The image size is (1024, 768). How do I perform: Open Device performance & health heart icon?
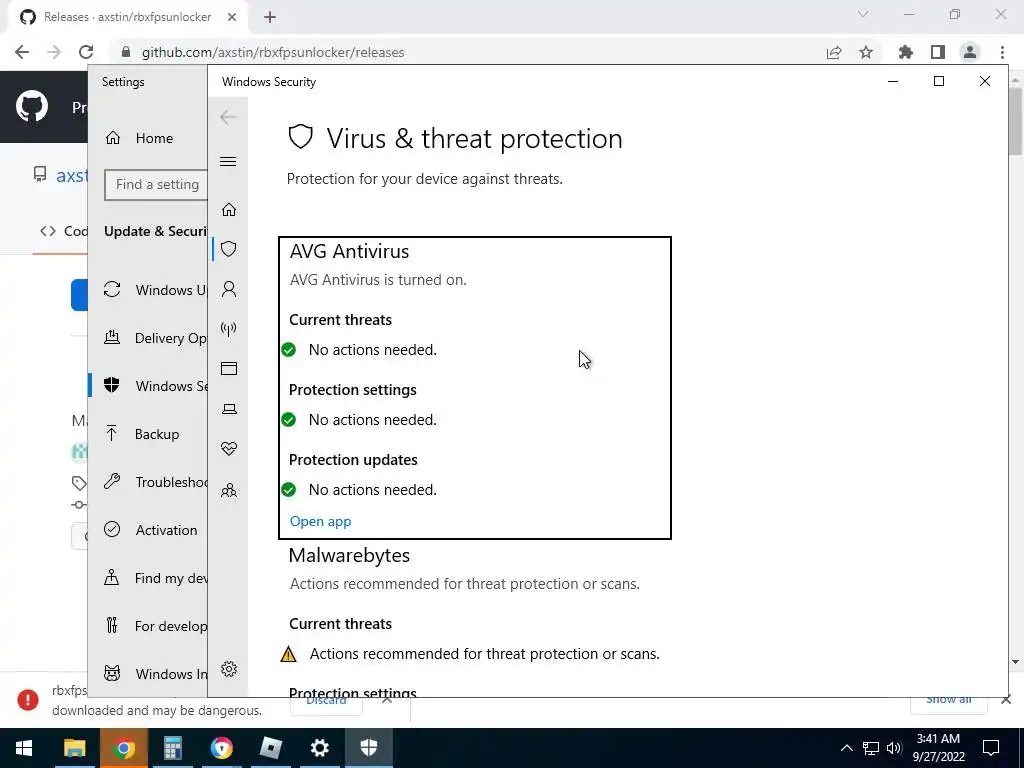tap(229, 449)
